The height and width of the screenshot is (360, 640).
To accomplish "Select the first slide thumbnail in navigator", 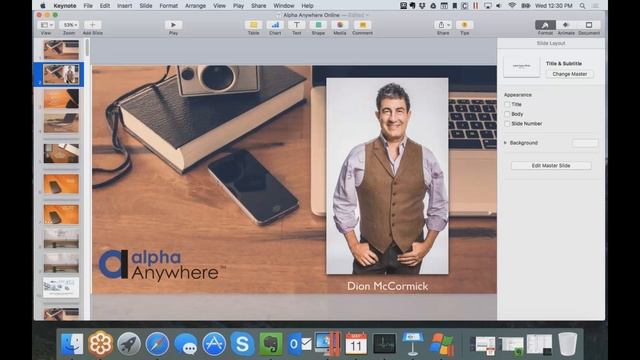I will point(61,50).
